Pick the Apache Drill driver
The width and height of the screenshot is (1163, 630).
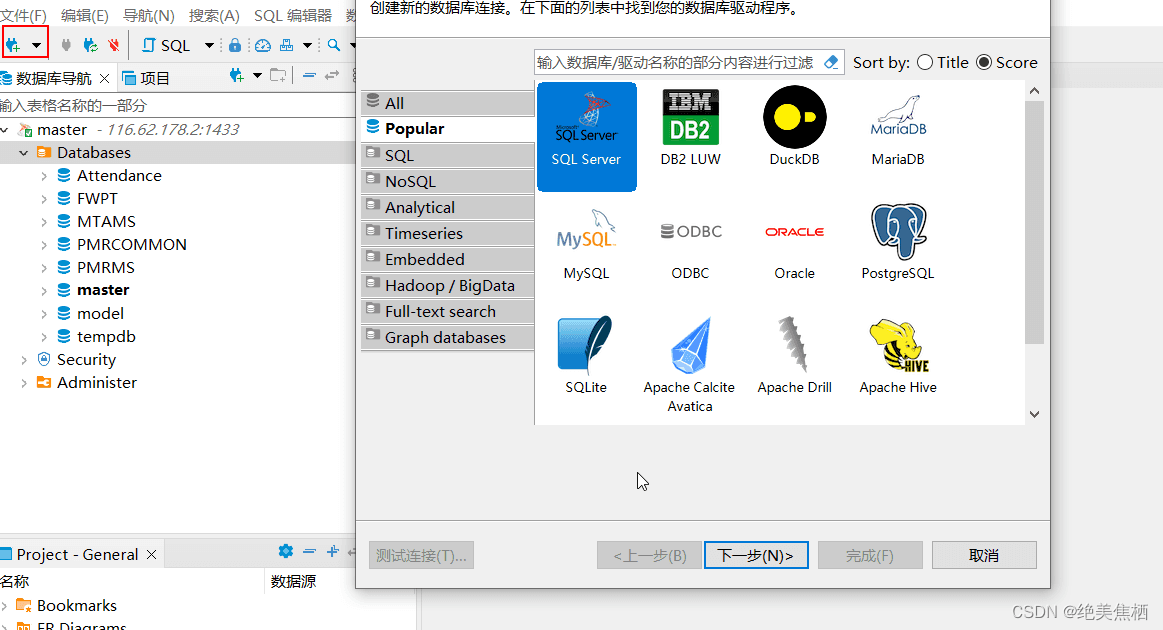click(794, 356)
